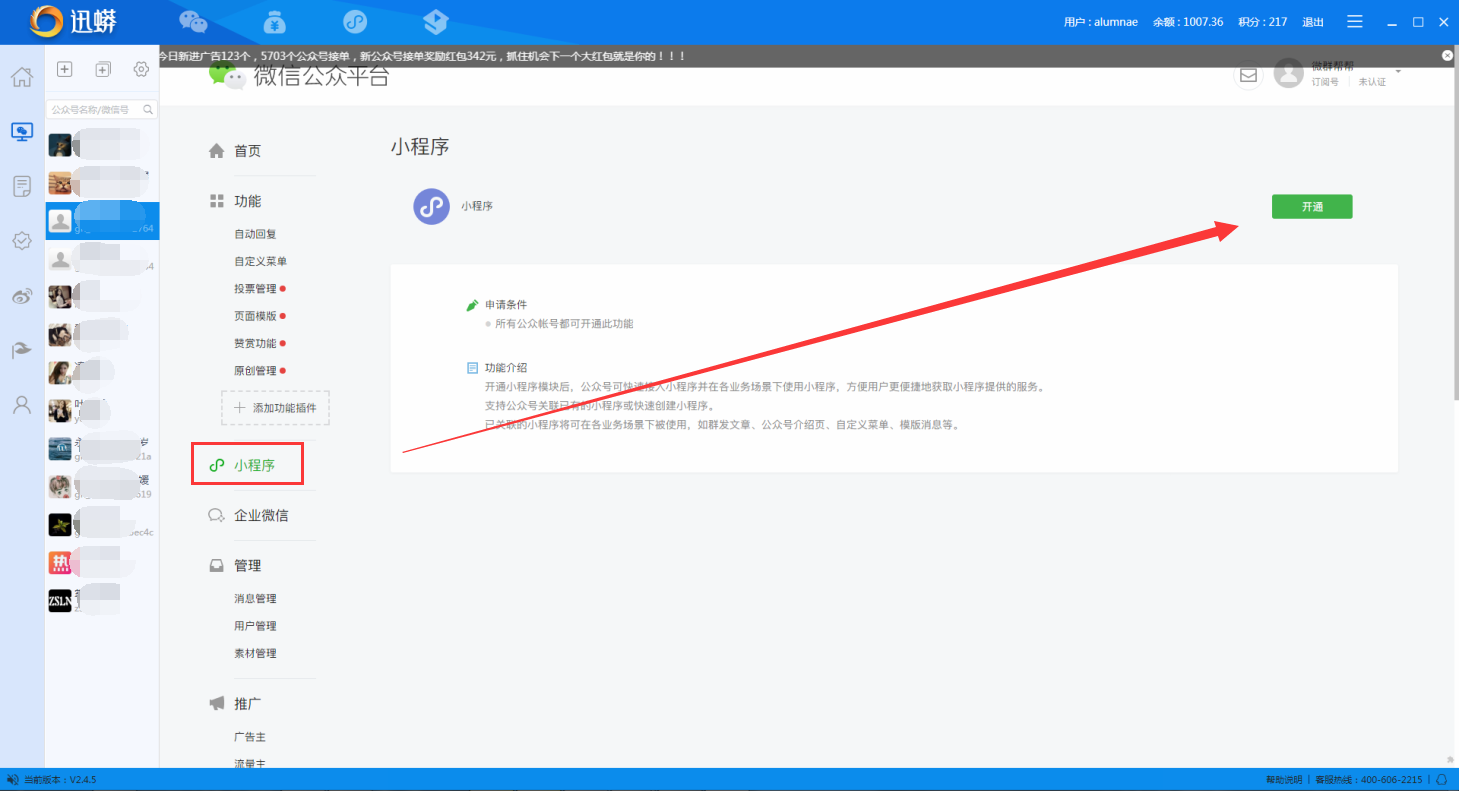Screen dimensions: 1459x791
Task: Click 退出 to log out
Action: (1313, 22)
